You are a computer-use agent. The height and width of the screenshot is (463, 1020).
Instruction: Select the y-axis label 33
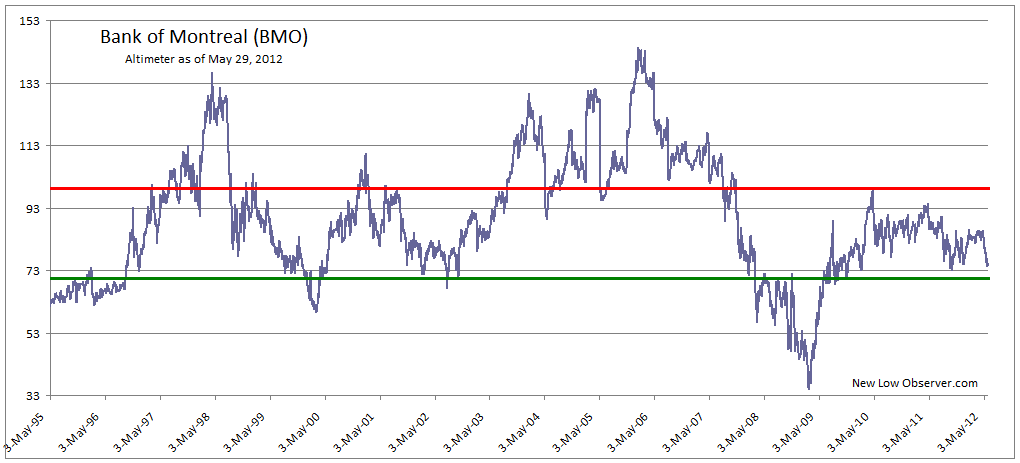click(x=35, y=396)
